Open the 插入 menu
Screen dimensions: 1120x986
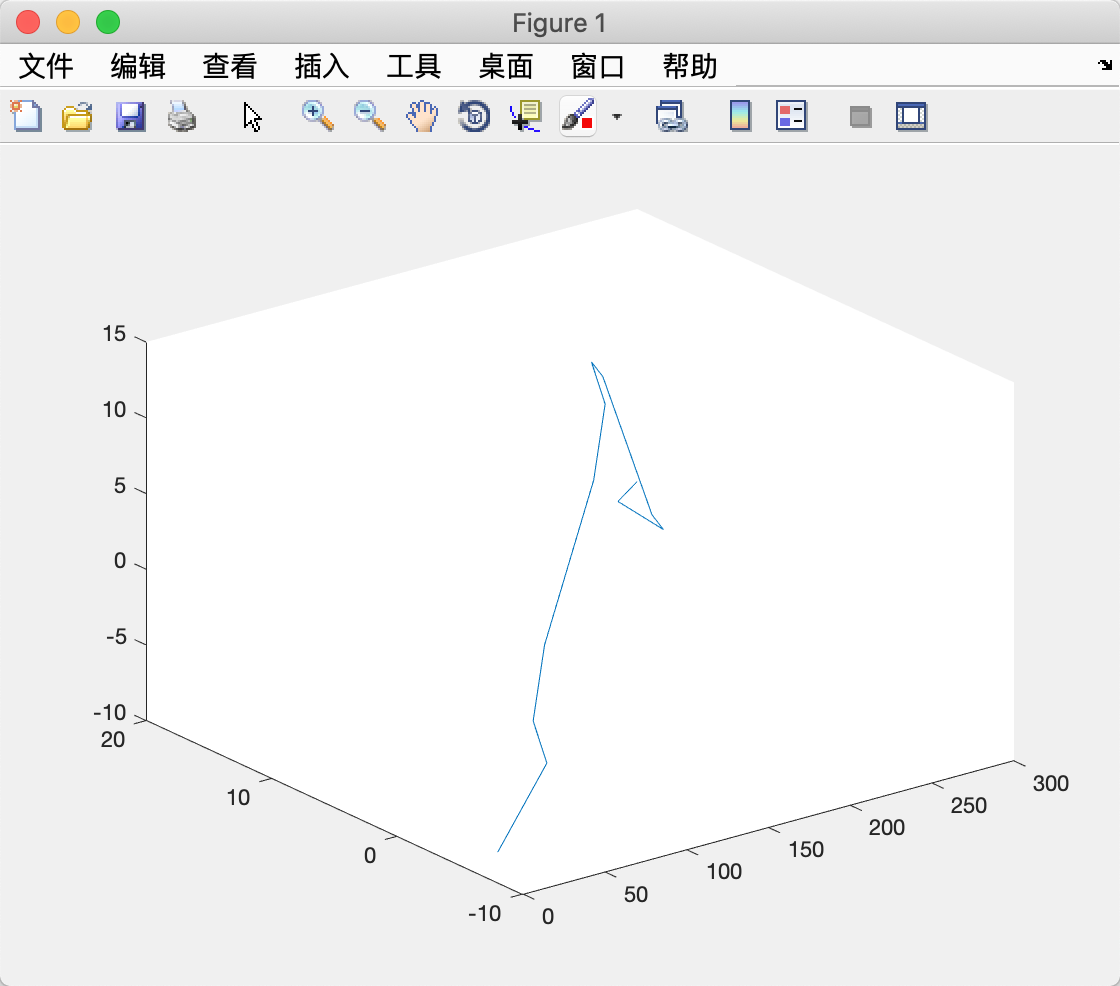tap(322, 66)
